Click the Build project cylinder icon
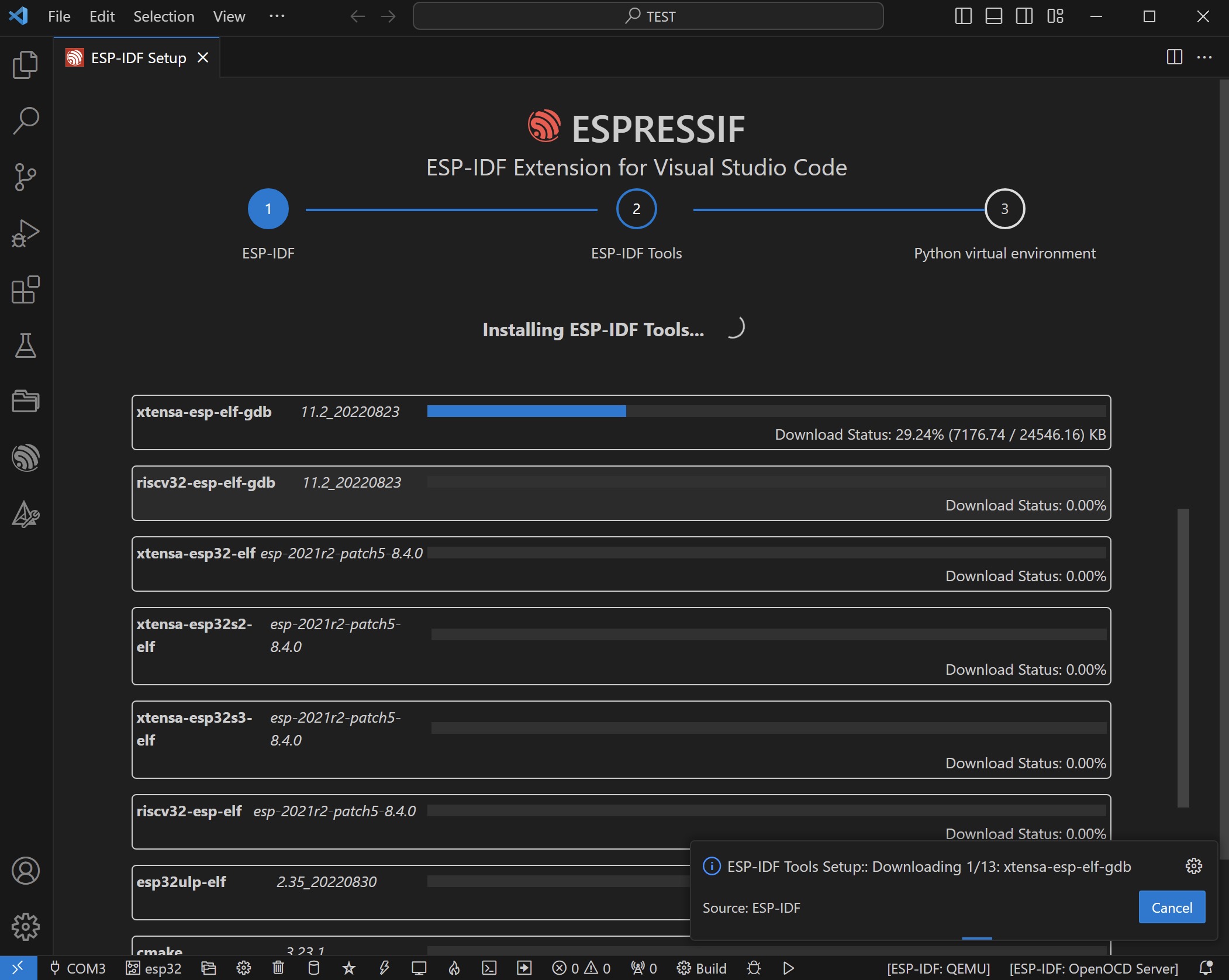Screen dimensions: 1229x980 pos(313,968)
